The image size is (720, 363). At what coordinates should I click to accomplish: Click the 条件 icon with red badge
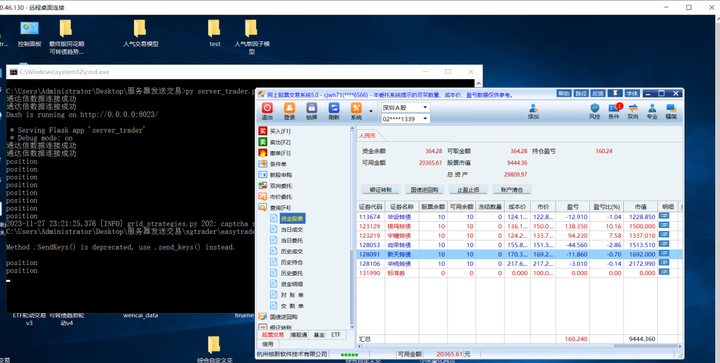click(614, 111)
